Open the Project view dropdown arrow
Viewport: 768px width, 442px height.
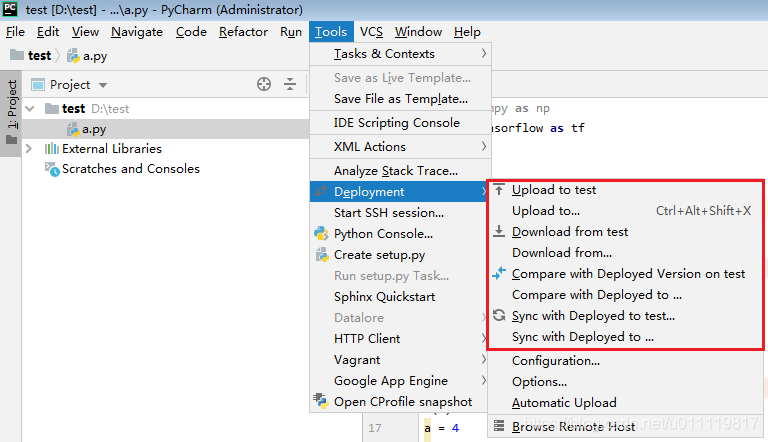pos(103,85)
